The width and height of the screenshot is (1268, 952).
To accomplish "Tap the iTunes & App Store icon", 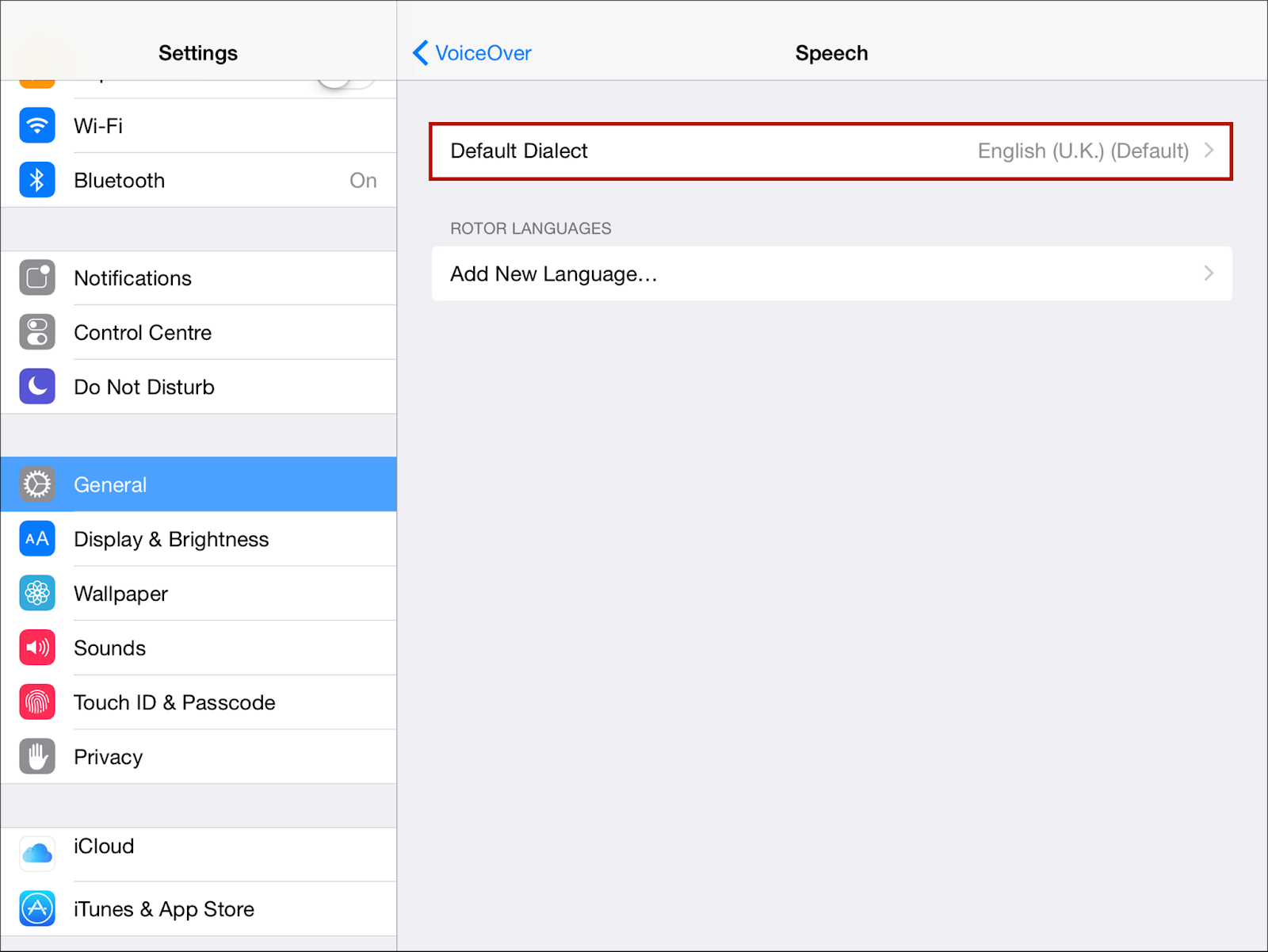I will pyautogui.click(x=37, y=908).
